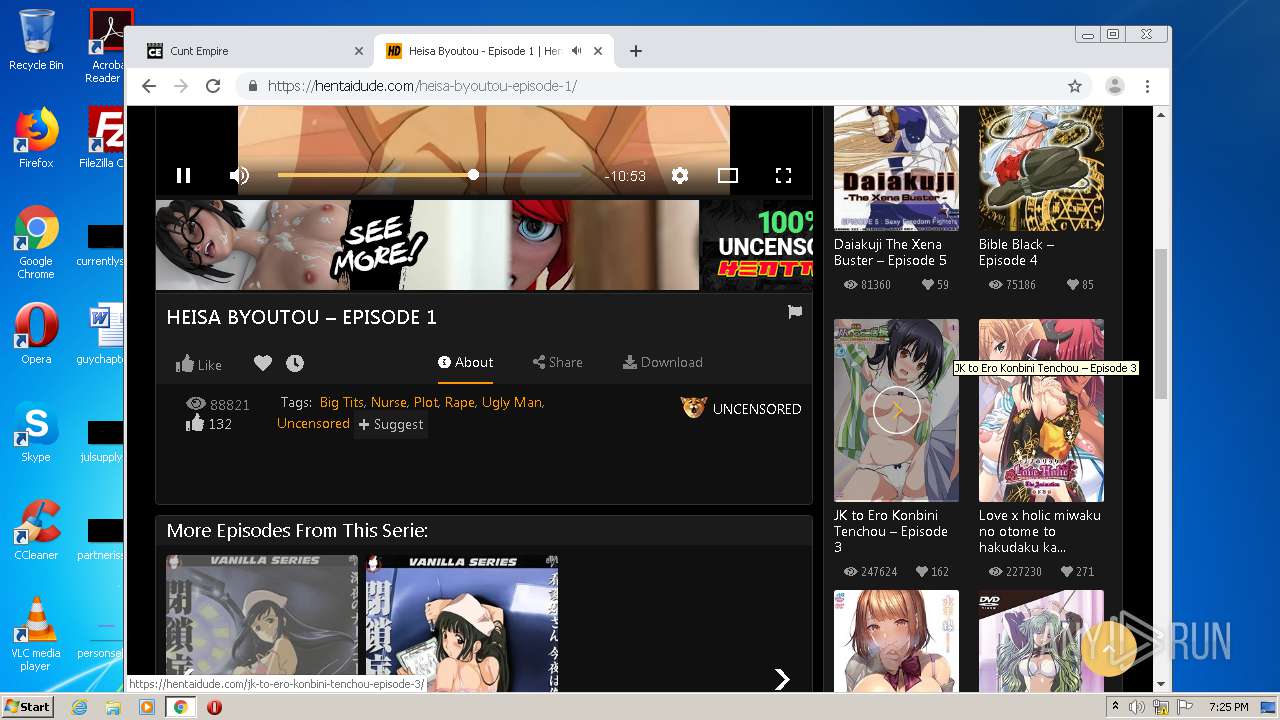View site info via the padlock icon
Image resolution: width=1280 pixels, height=720 pixels.
pyautogui.click(x=253, y=86)
